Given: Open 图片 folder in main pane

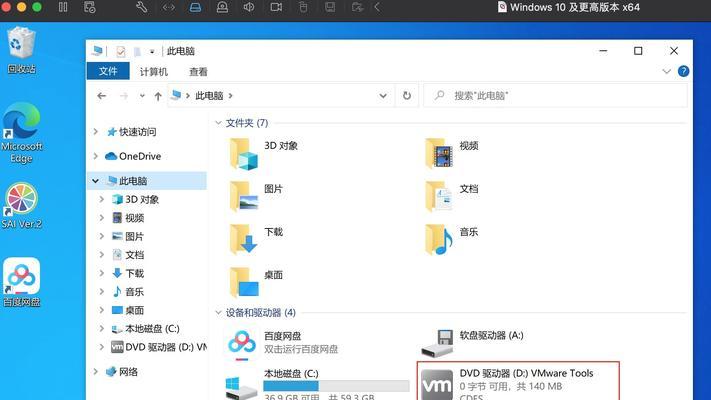Looking at the screenshot, I should (256, 196).
